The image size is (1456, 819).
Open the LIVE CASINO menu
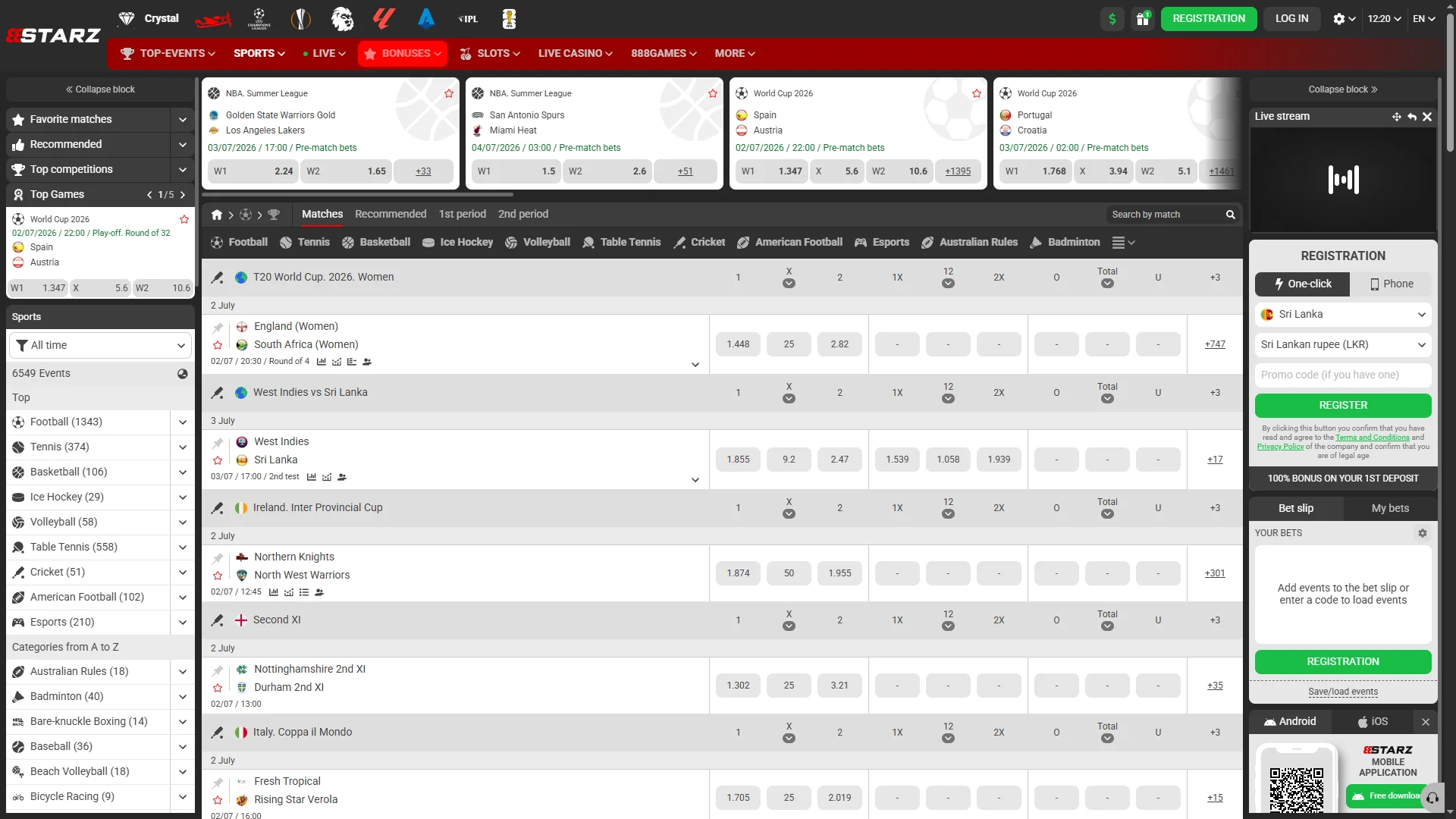[576, 54]
